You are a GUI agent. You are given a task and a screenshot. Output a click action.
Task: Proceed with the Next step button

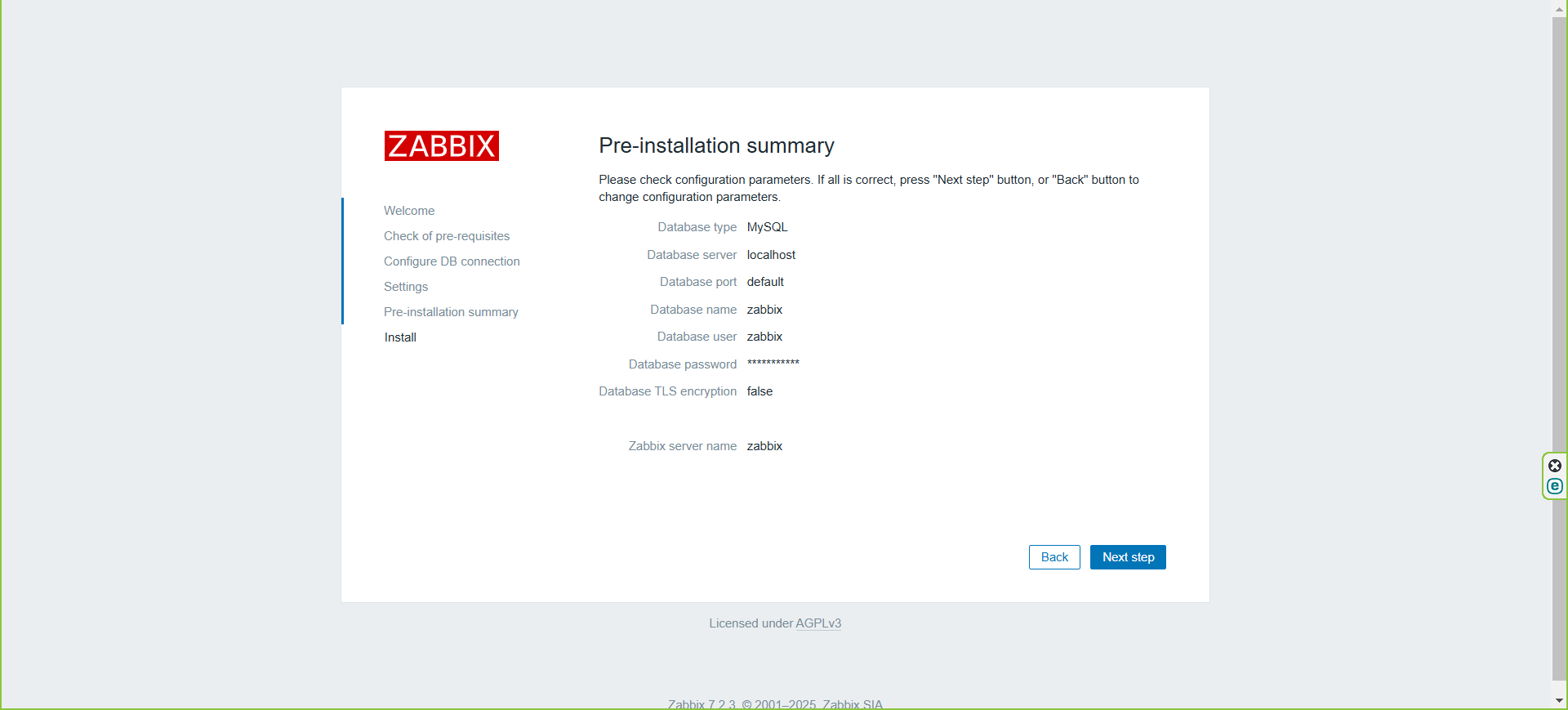[1128, 557]
